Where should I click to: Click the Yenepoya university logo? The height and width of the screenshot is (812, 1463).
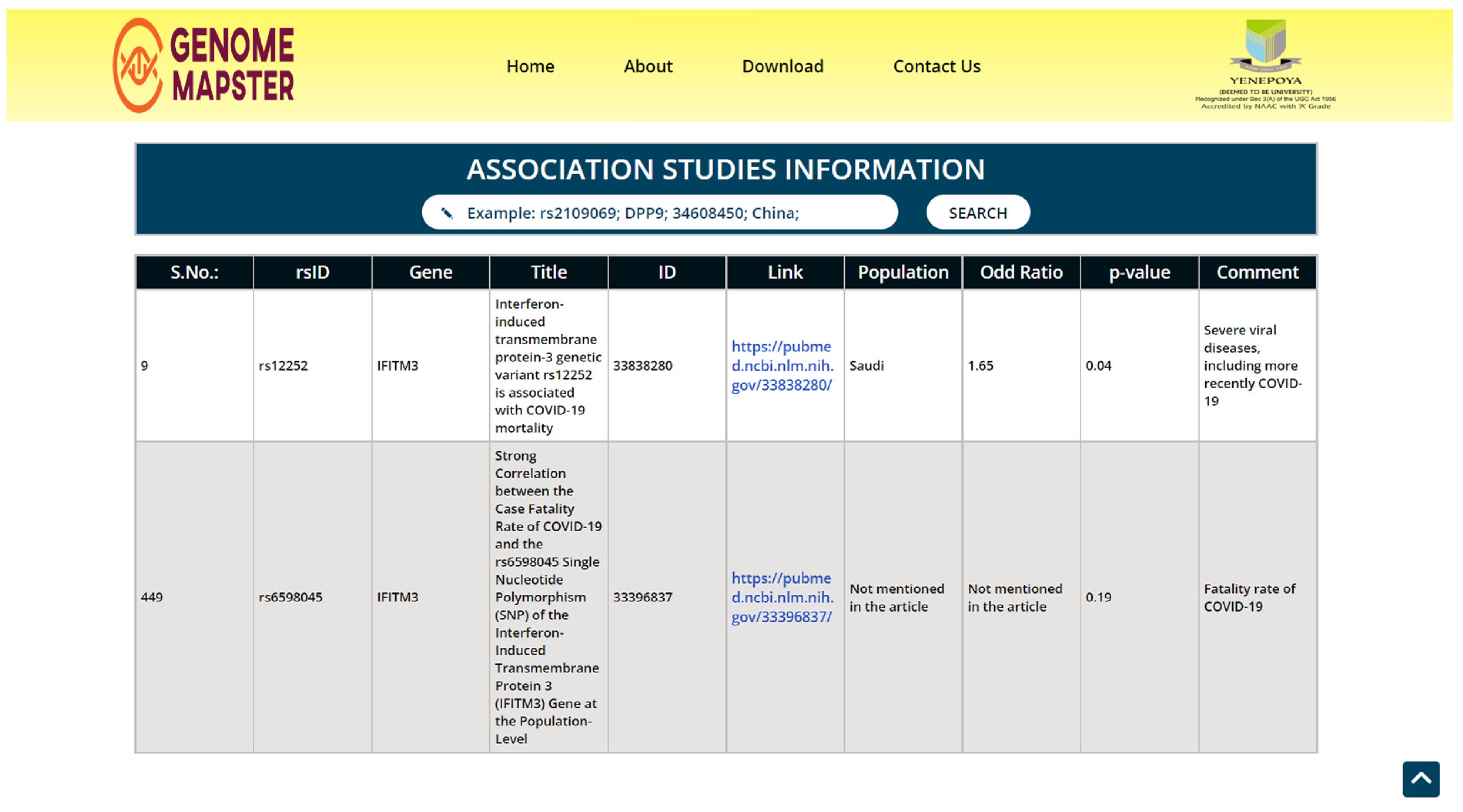point(1265,64)
